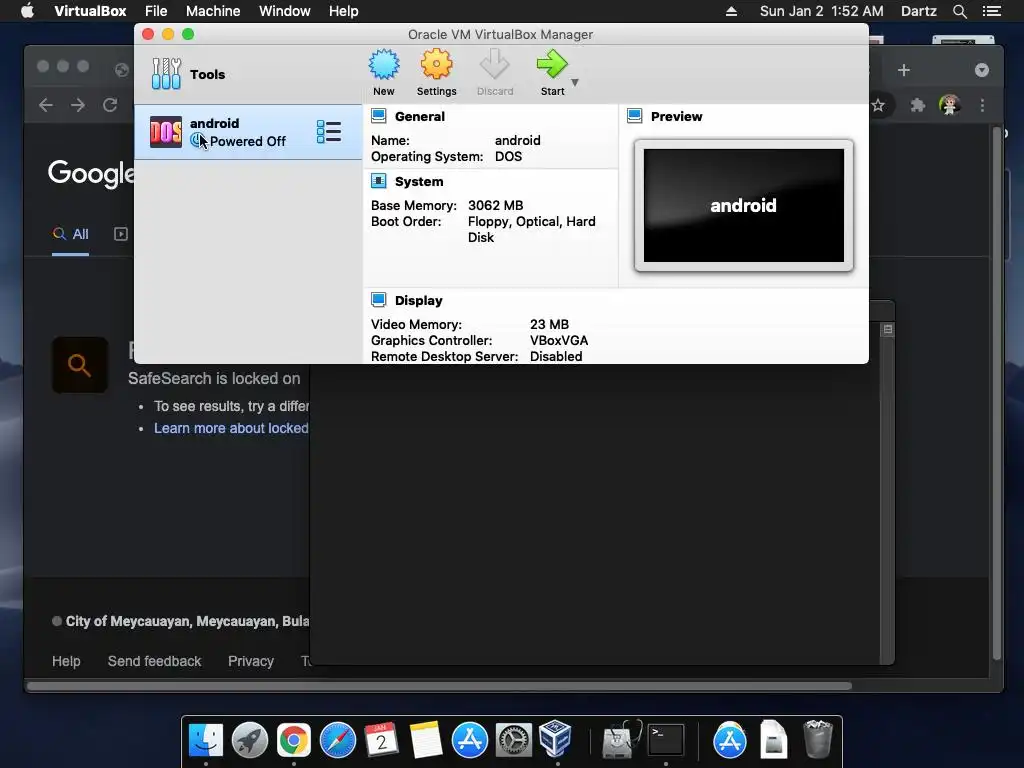
Task: Open Finder from the Dock
Action: 206,740
